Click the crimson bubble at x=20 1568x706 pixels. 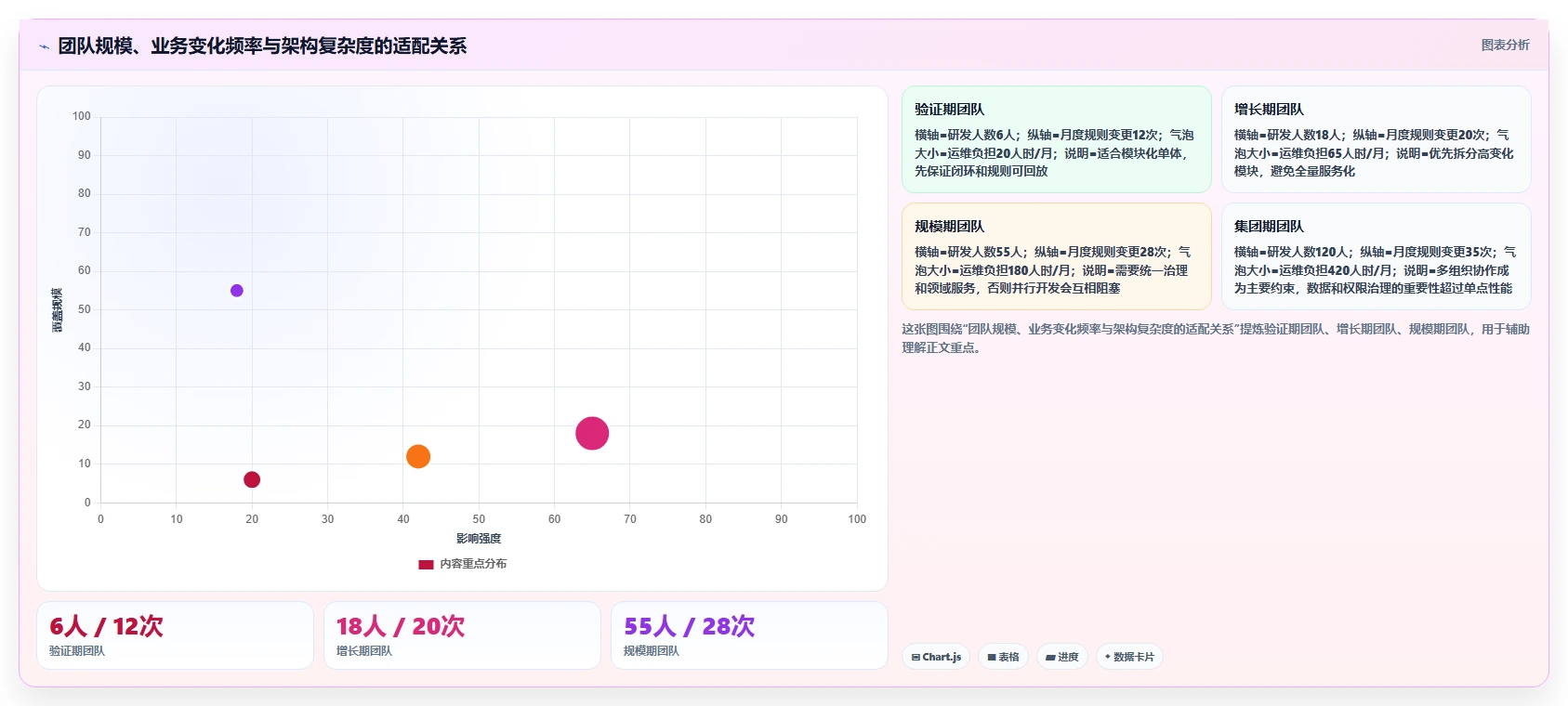coord(252,479)
